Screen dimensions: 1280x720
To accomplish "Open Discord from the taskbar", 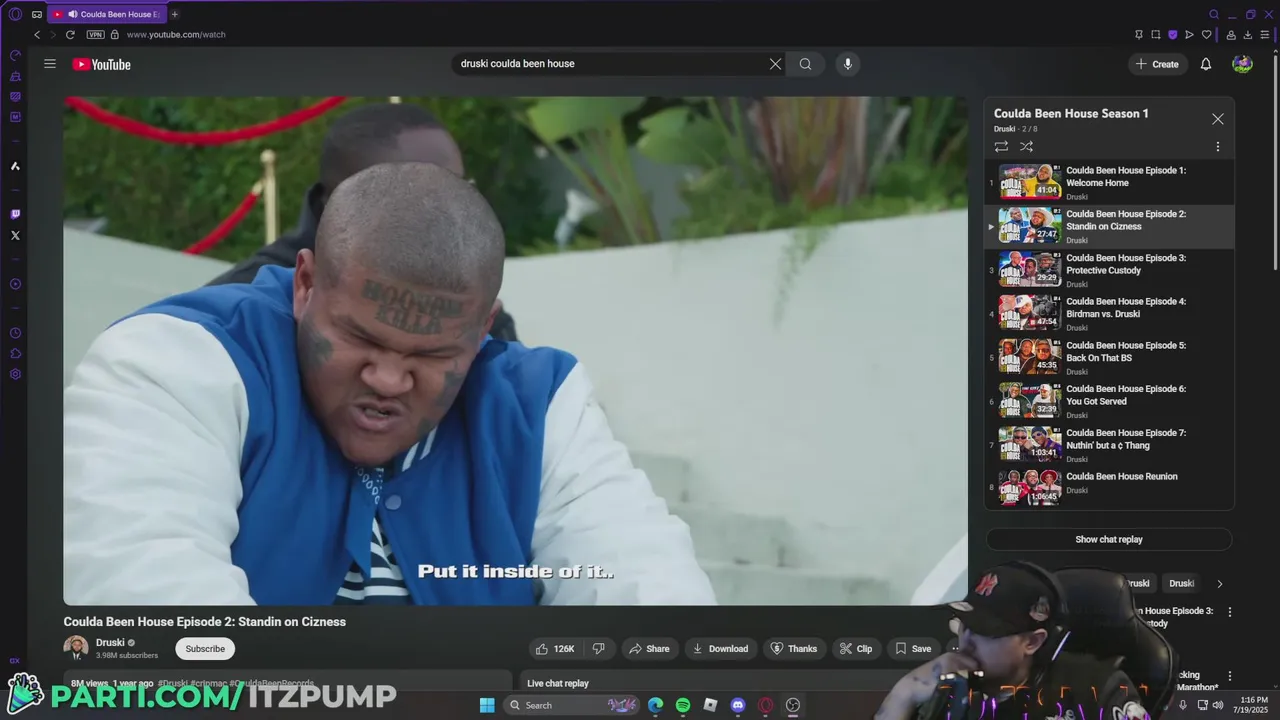I will (738, 705).
